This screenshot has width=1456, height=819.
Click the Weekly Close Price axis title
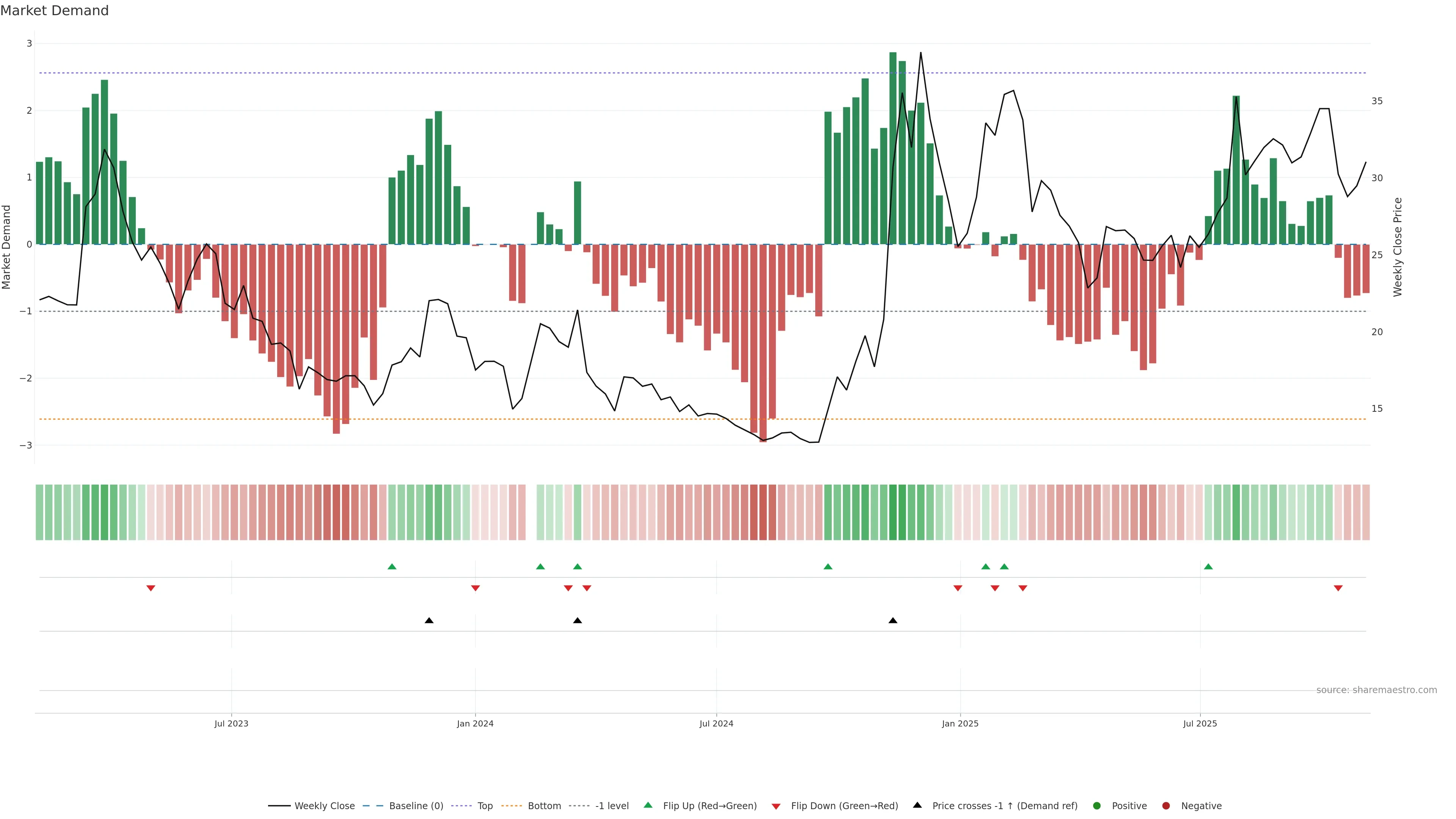1398,247
